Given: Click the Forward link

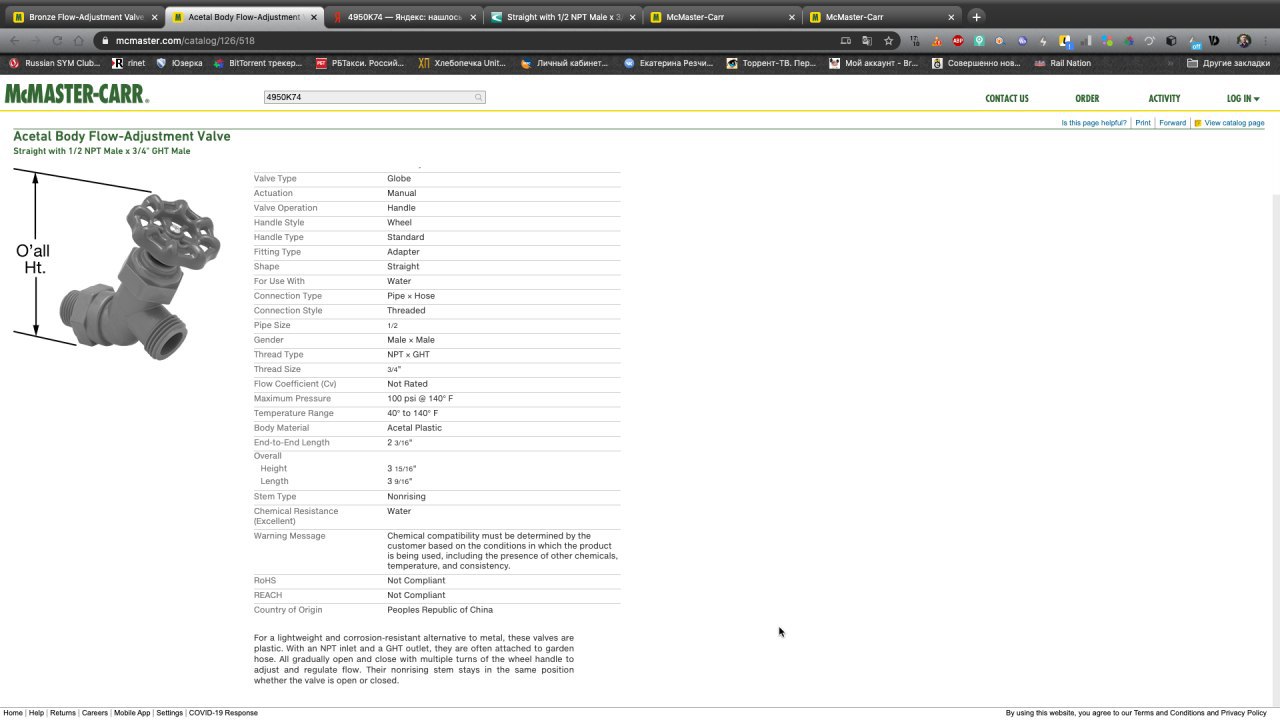Looking at the screenshot, I should click(1172, 123).
